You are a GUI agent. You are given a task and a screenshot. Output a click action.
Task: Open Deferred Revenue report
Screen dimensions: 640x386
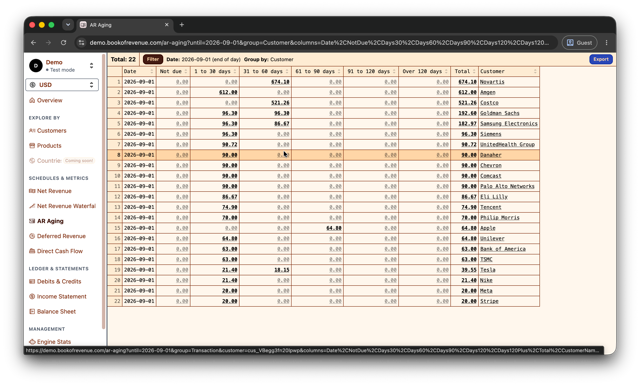57,236
